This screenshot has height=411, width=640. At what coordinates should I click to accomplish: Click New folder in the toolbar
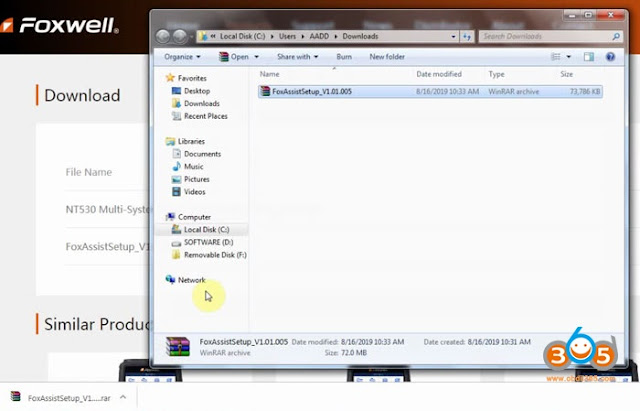coord(387,57)
